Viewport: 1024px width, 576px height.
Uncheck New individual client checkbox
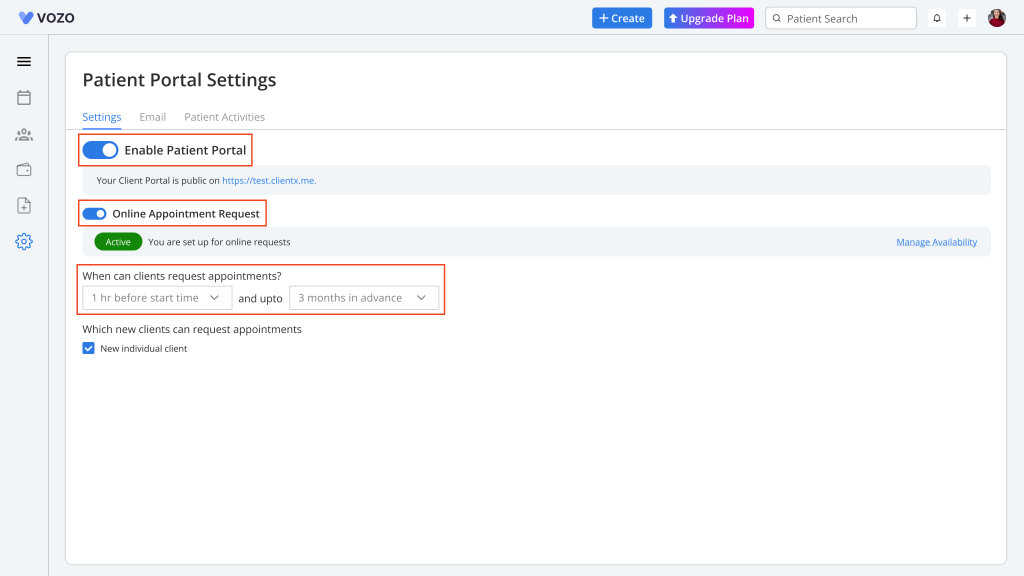pyautogui.click(x=88, y=349)
